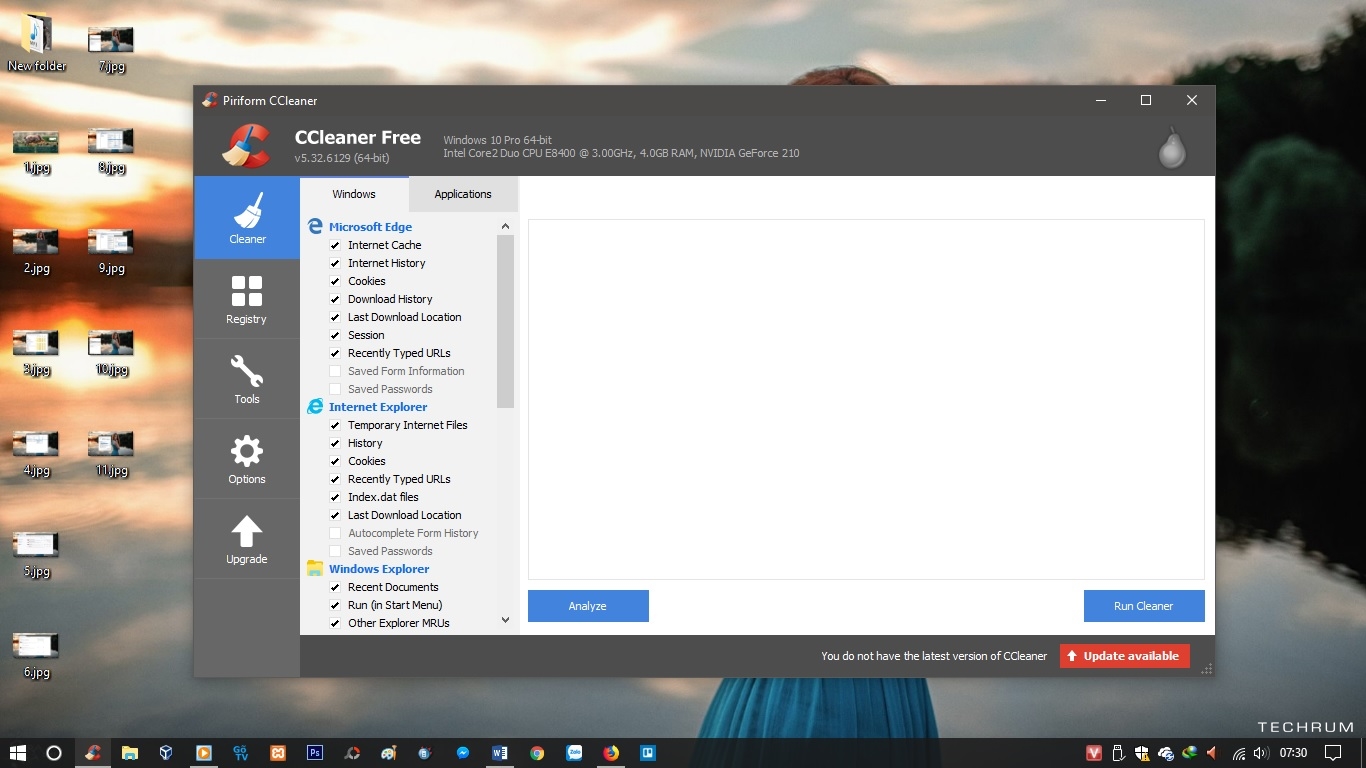The width and height of the screenshot is (1366, 768).
Task: Toggle Index.dat files checkbox
Action: 335,497
